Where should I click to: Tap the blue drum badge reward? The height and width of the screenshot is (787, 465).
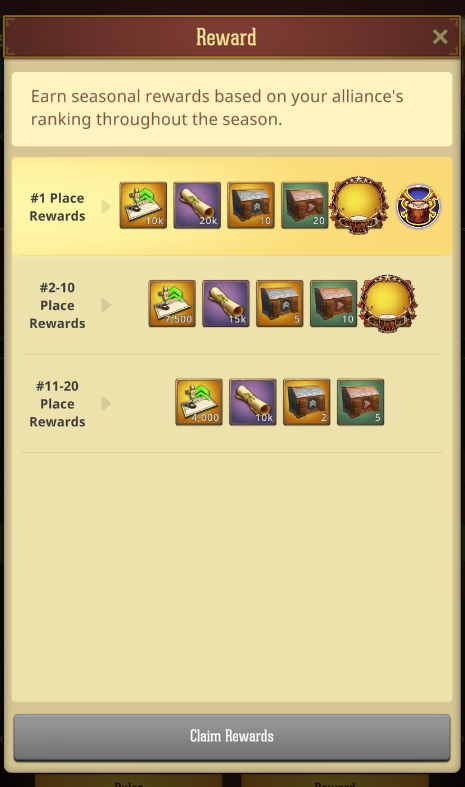419,206
